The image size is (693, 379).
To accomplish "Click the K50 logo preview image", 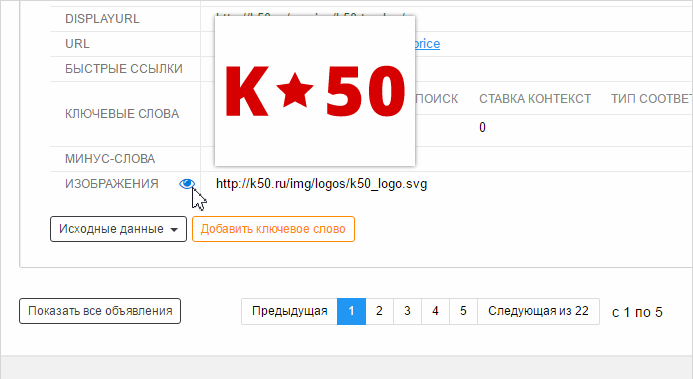I will (x=315, y=91).
